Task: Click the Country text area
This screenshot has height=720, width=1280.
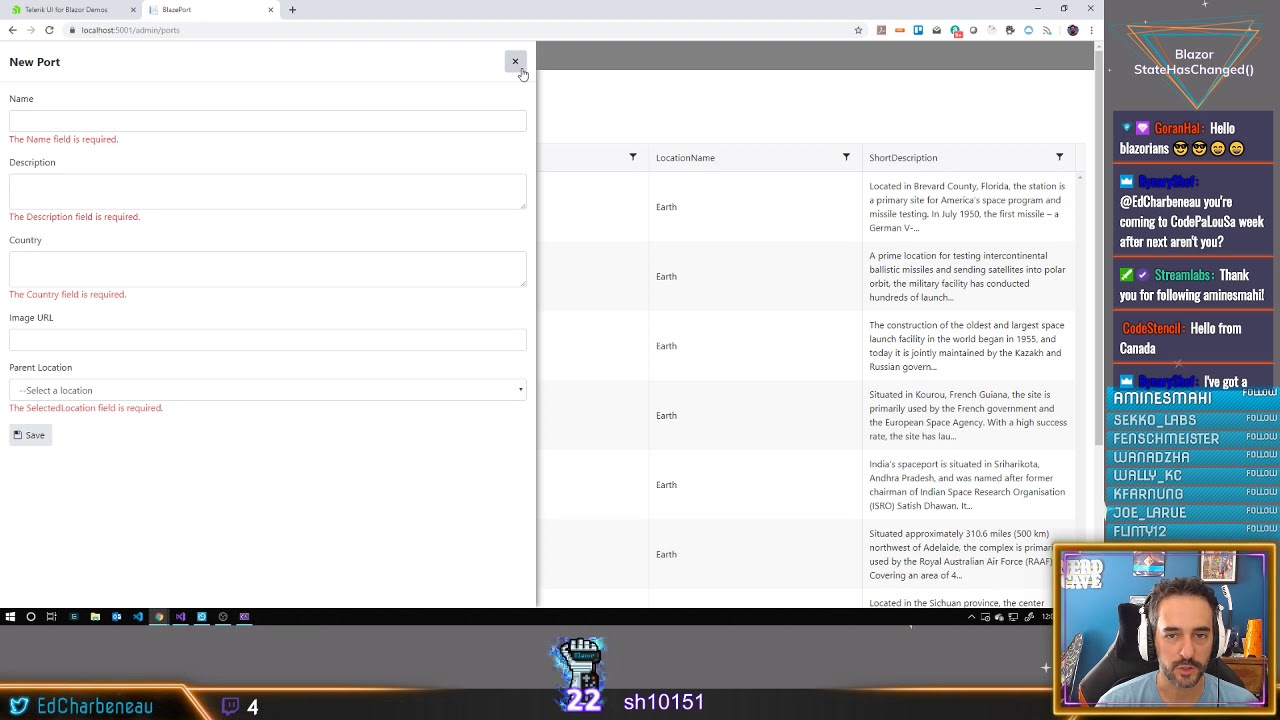Action: (267, 268)
